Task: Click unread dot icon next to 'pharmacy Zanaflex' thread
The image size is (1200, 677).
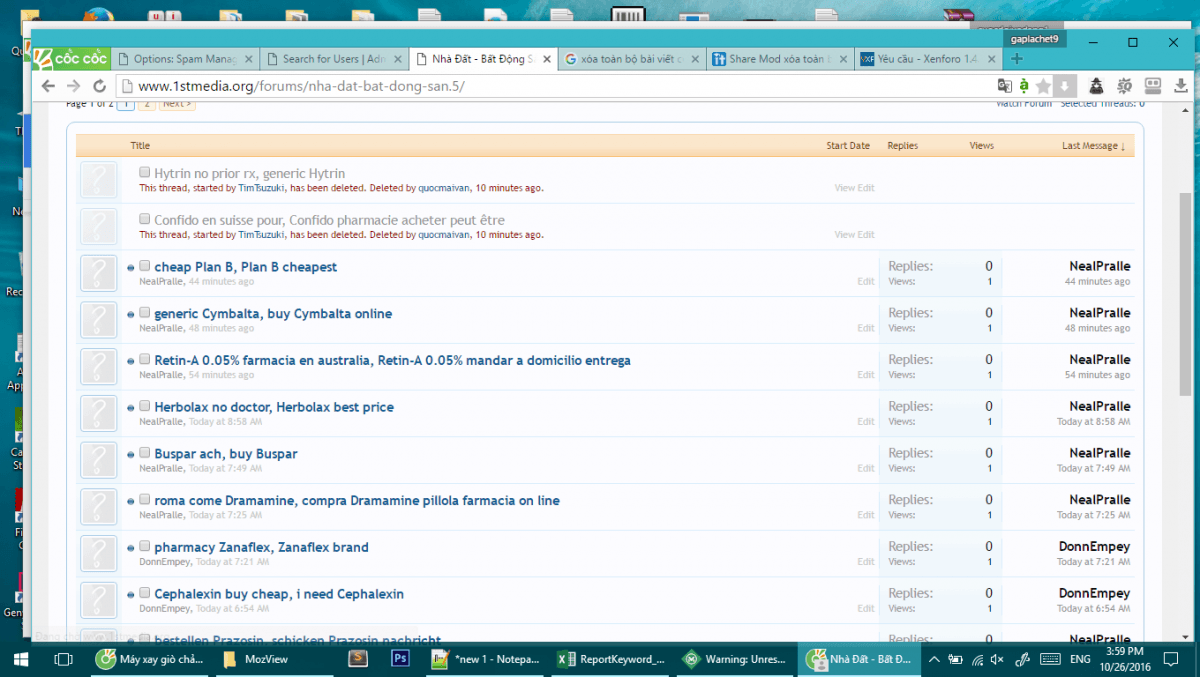Action: click(x=131, y=548)
